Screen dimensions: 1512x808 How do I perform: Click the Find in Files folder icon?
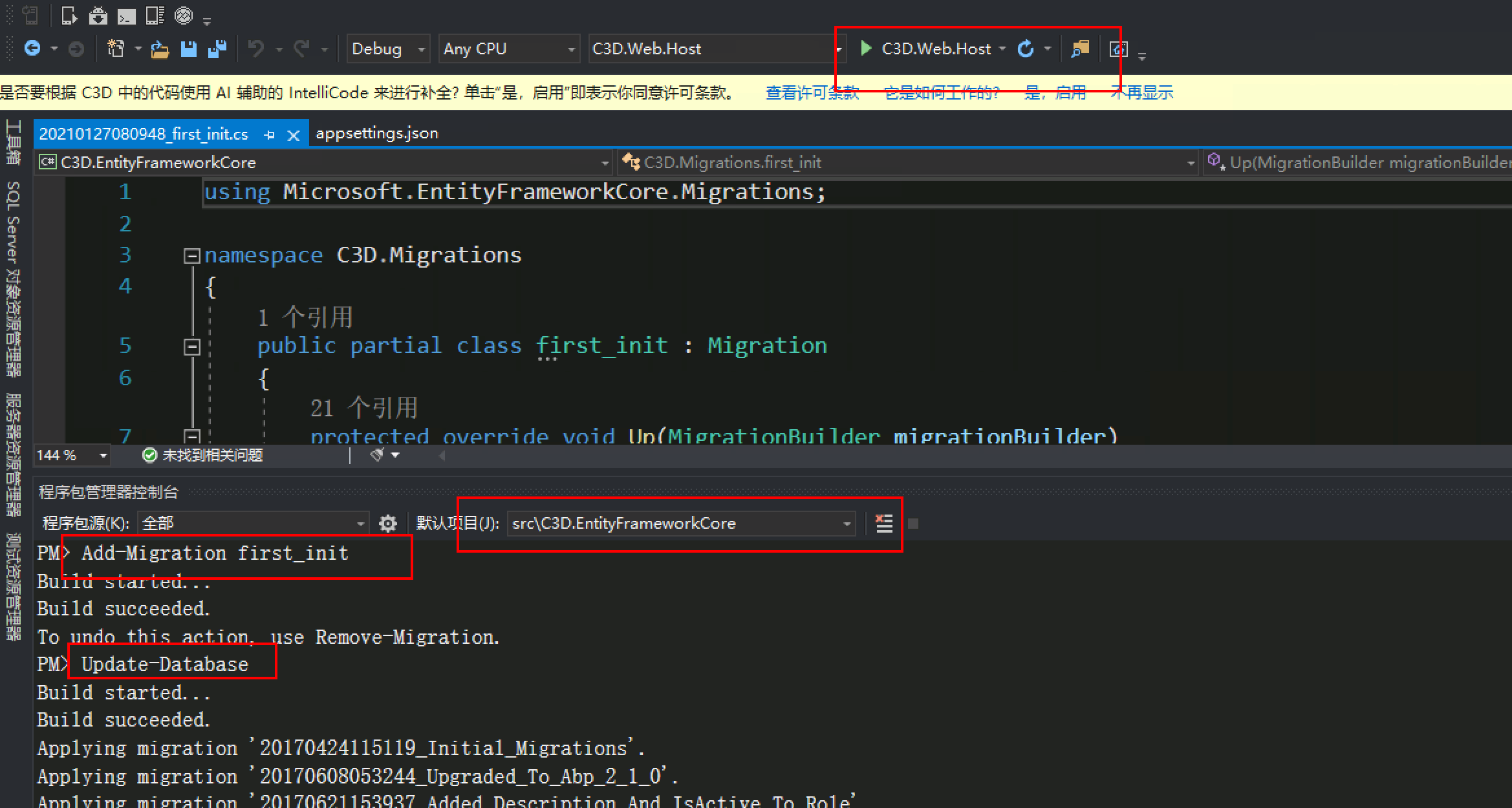click(1080, 48)
